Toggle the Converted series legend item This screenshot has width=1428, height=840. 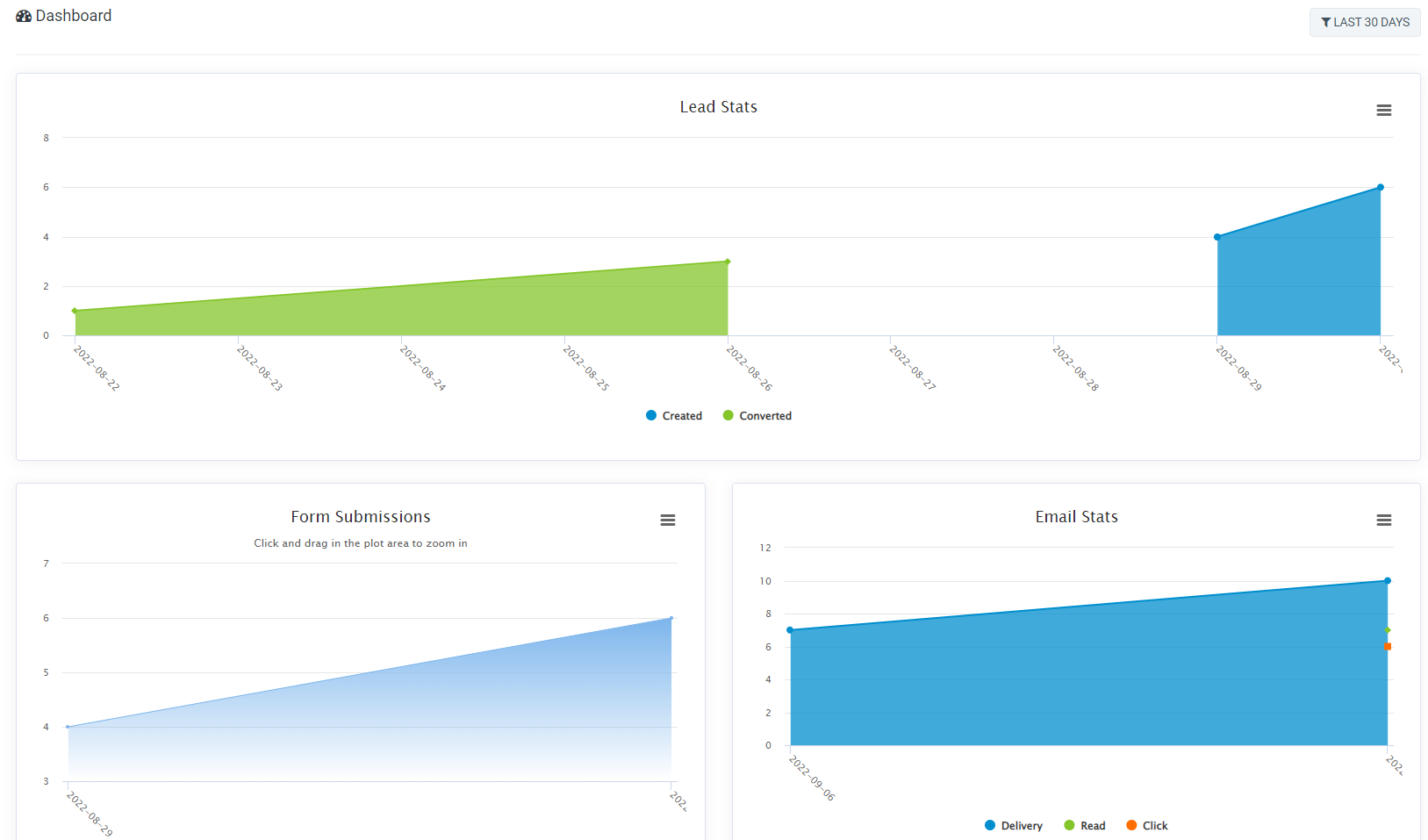pyautogui.click(x=757, y=416)
